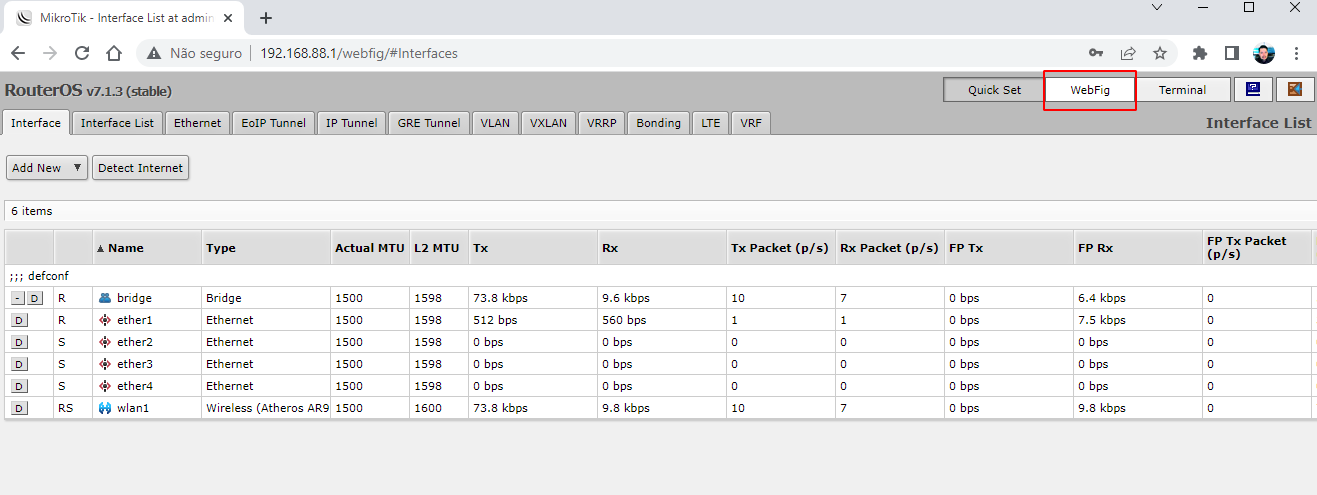Sort by Rx Packet (p/s) header

pyautogui.click(x=889, y=248)
